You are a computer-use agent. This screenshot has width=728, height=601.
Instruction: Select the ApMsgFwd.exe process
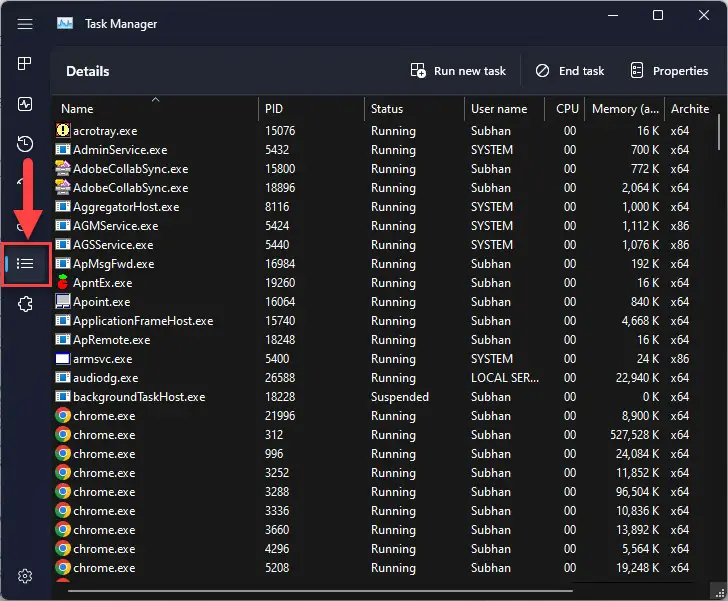point(383,264)
